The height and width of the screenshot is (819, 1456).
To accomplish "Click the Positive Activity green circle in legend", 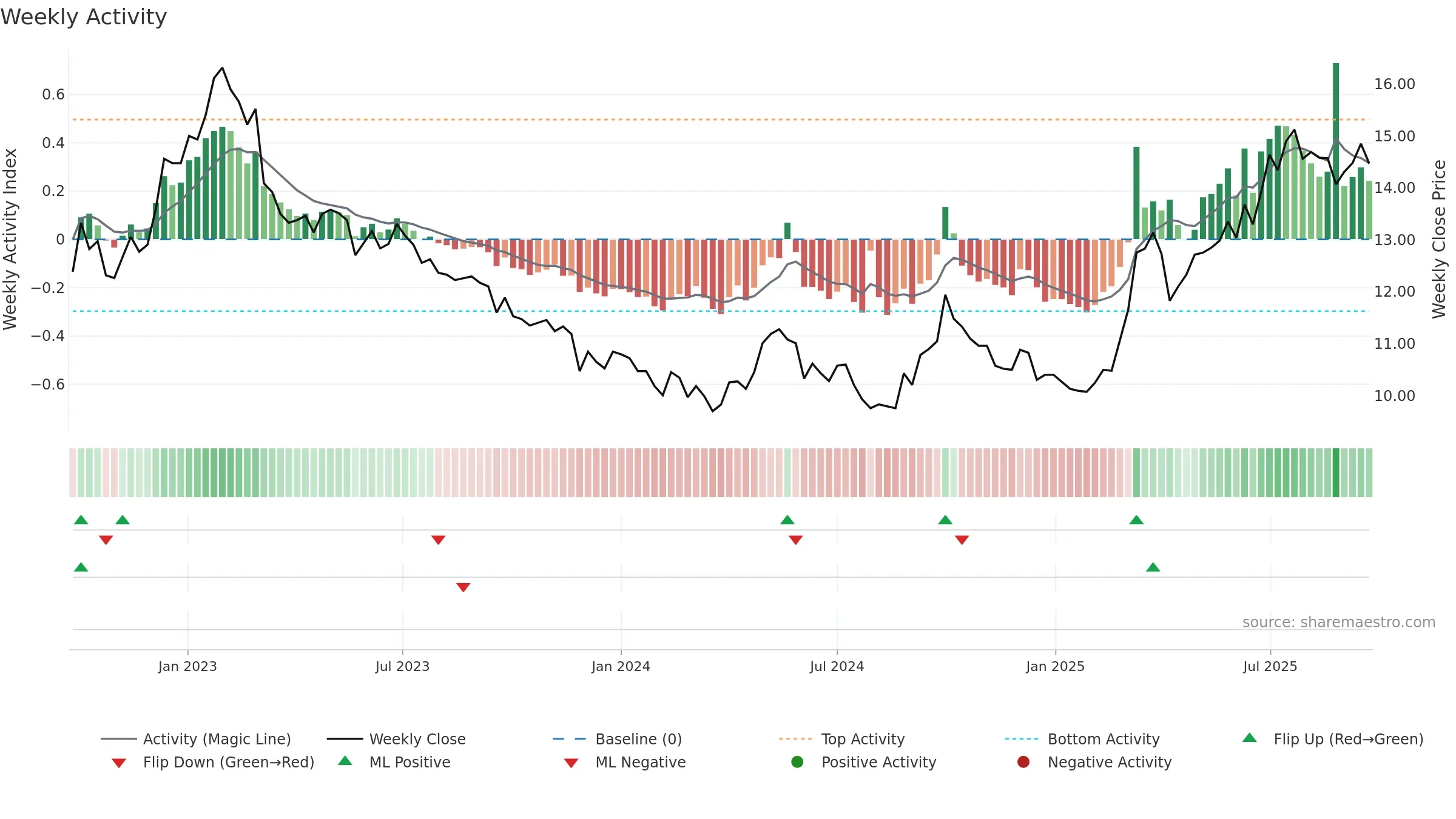I will [x=797, y=762].
